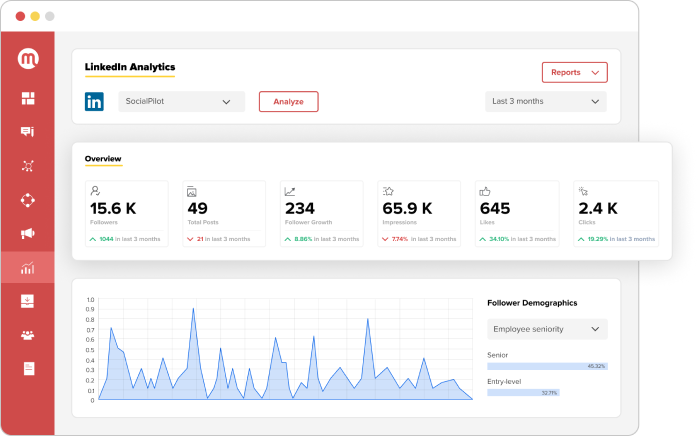Click the LinkedIn logo icon
This screenshot has width=699, height=436.
94,102
